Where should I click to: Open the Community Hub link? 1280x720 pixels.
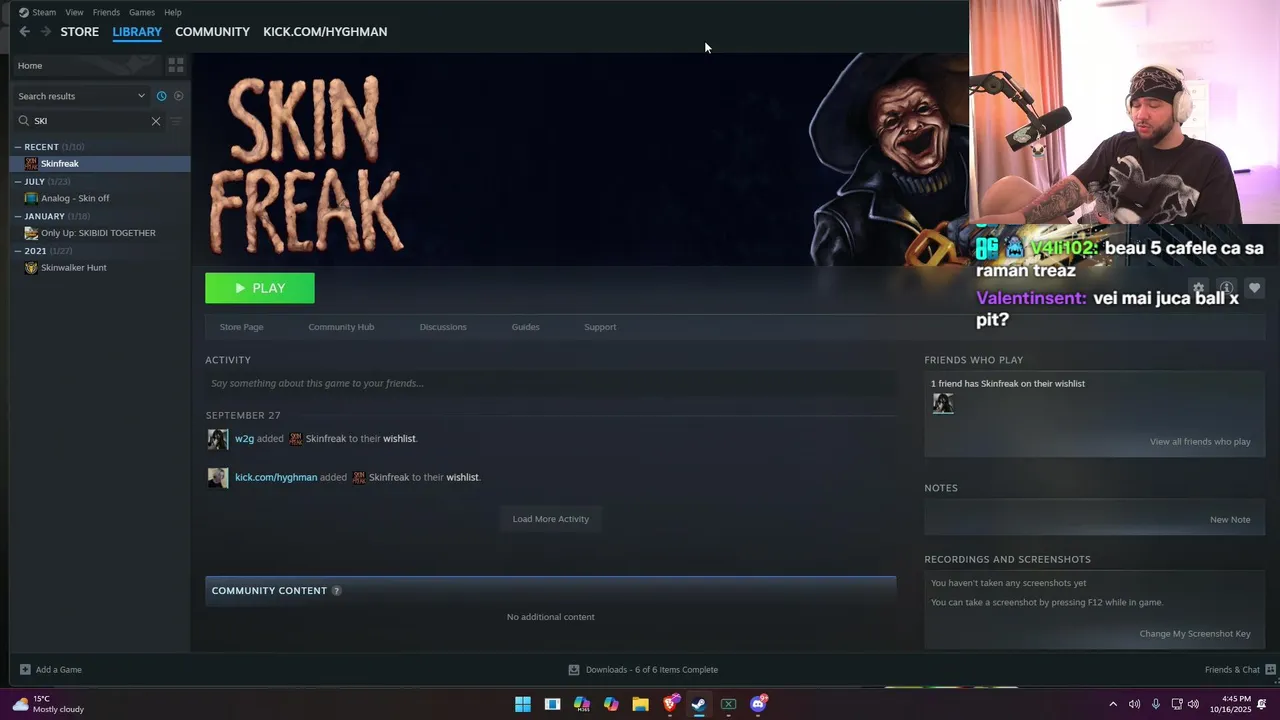pyautogui.click(x=341, y=327)
